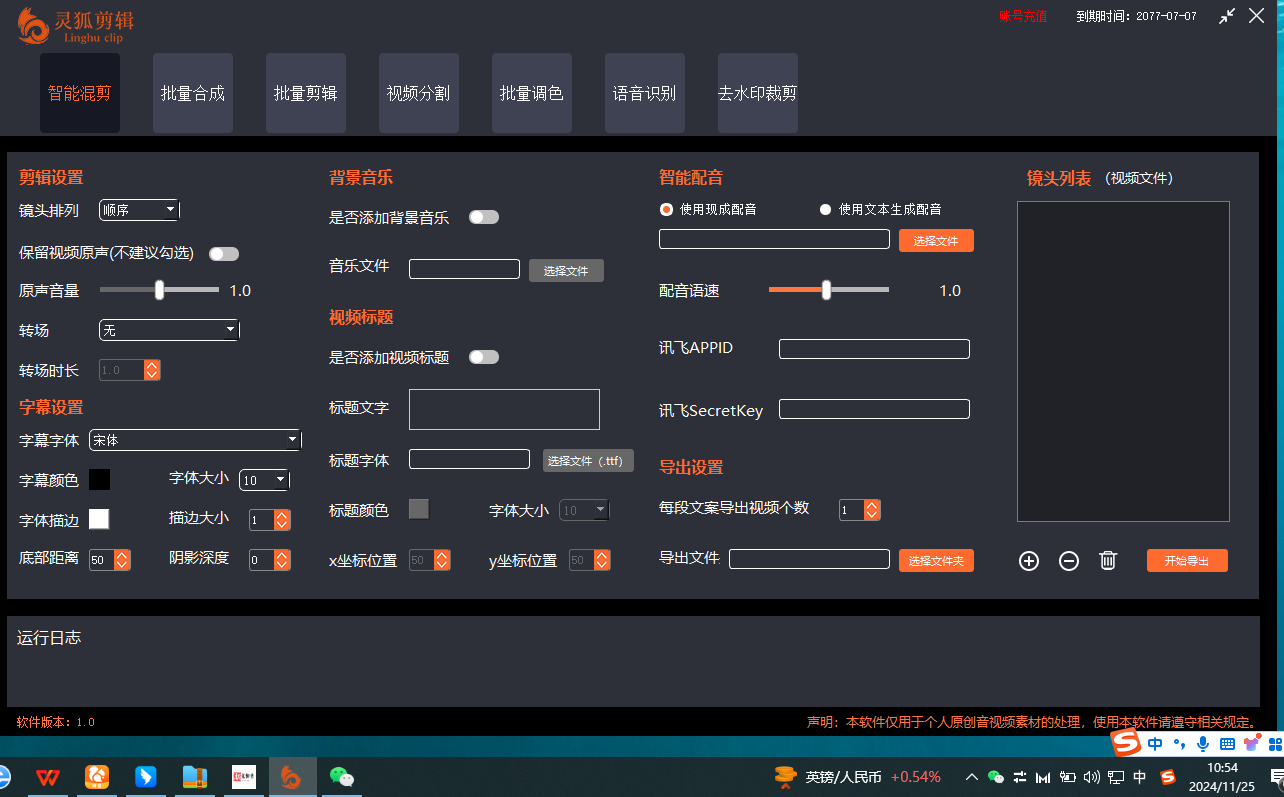Add a clip with the plus icon
The height and width of the screenshot is (797, 1284).
pos(1029,561)
